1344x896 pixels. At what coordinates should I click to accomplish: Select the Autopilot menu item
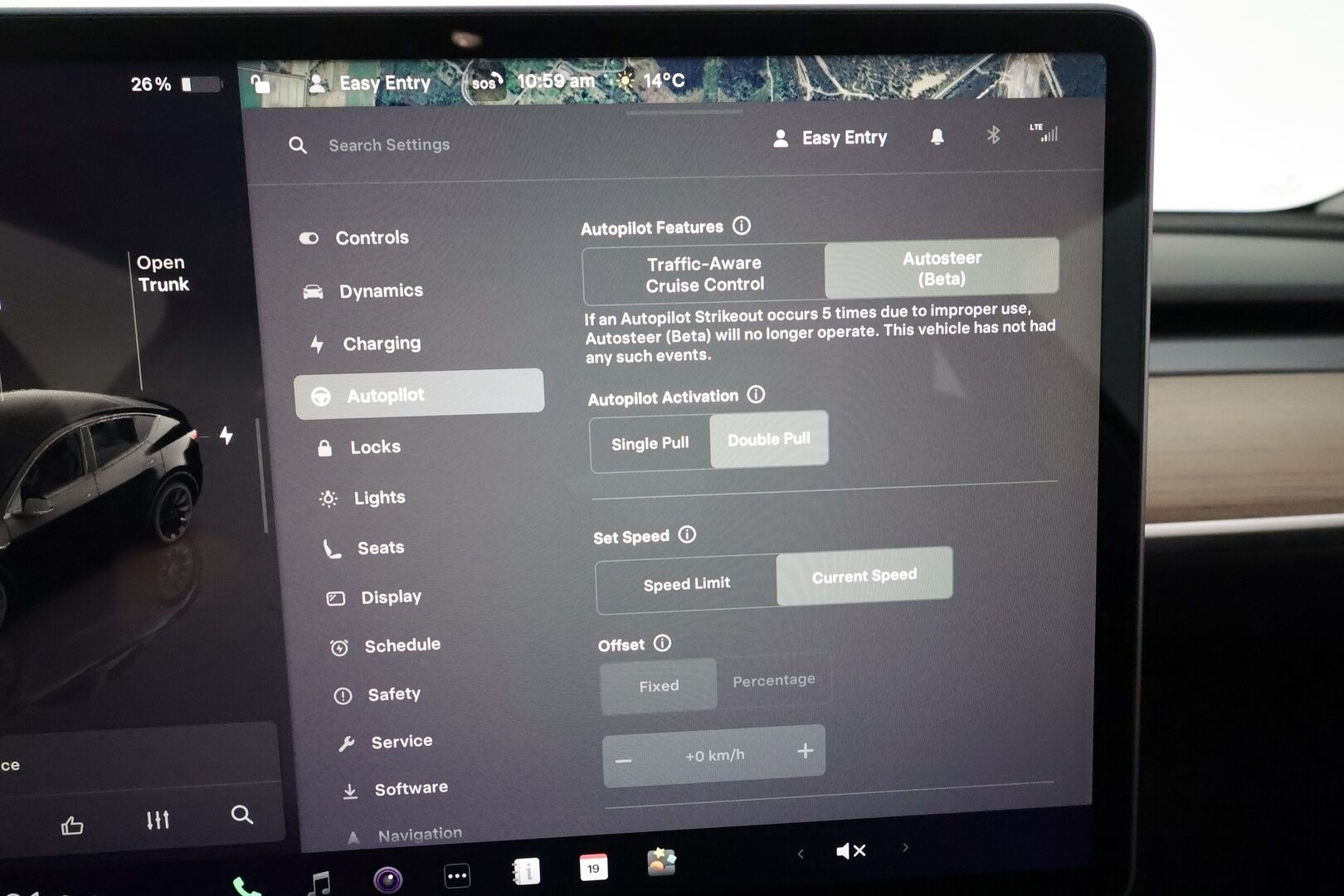click(419, 393)
